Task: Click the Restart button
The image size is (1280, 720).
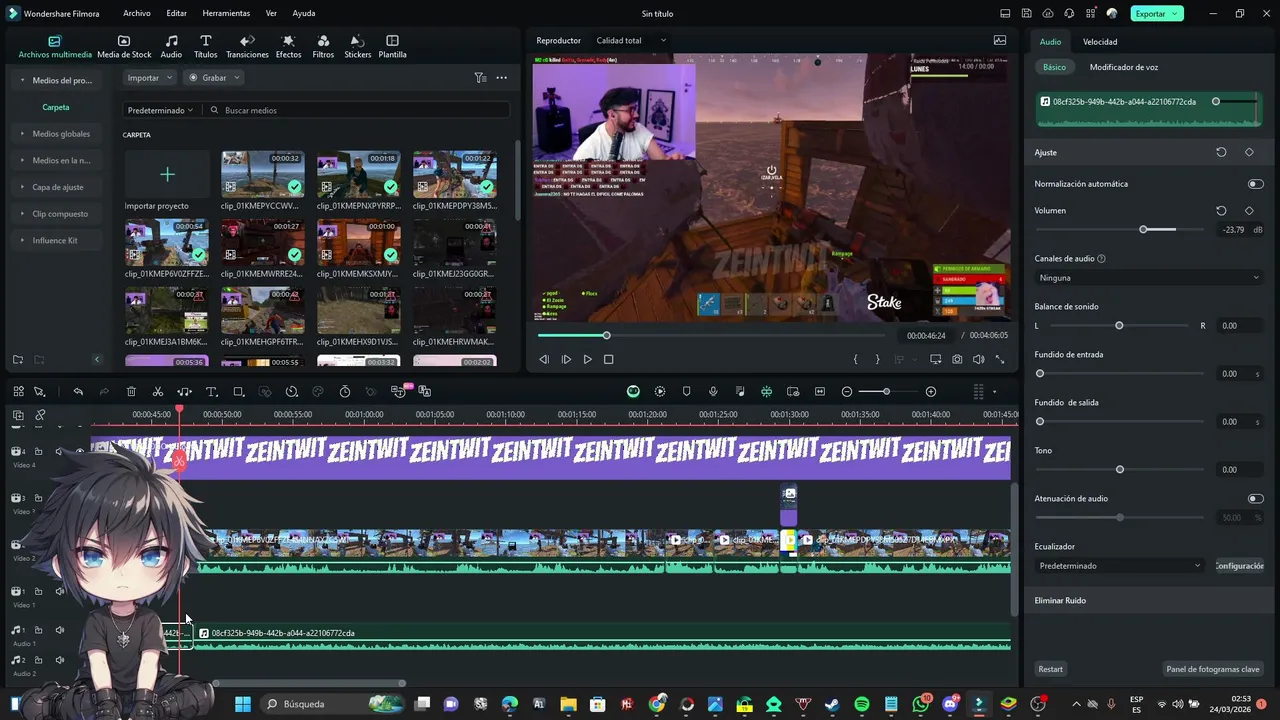Action: [x=1050, y=669]
